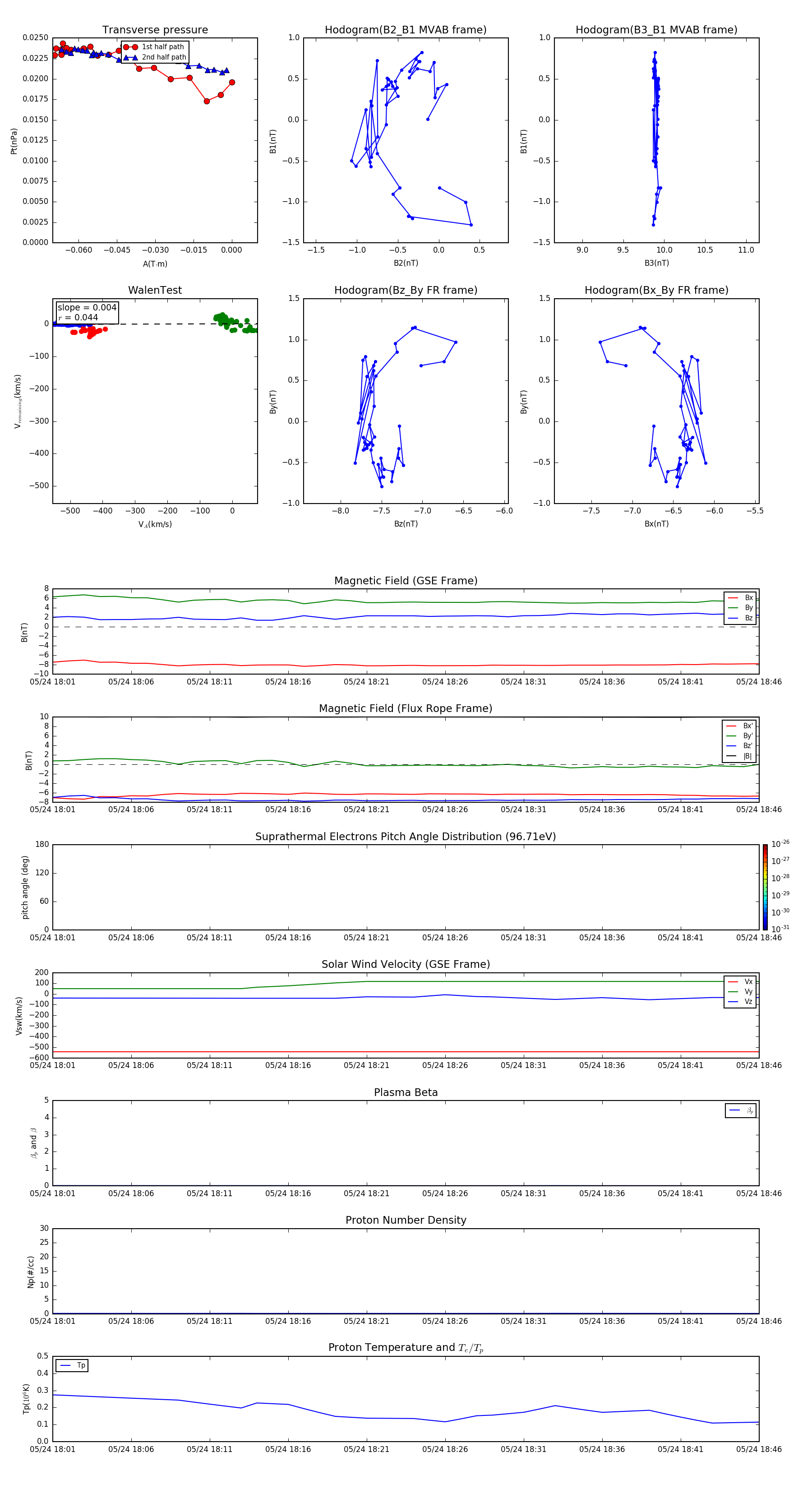The image size is (812, 1489).
Task: Click the 'Hodogram(Bx_By FR frame)' title
Action: coord(656,290)
